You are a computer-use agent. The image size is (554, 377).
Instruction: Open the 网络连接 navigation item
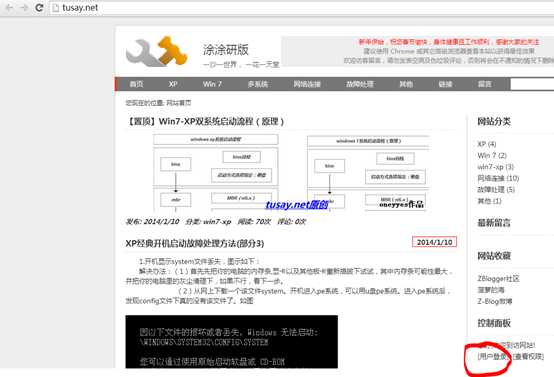tap(307, 84)
